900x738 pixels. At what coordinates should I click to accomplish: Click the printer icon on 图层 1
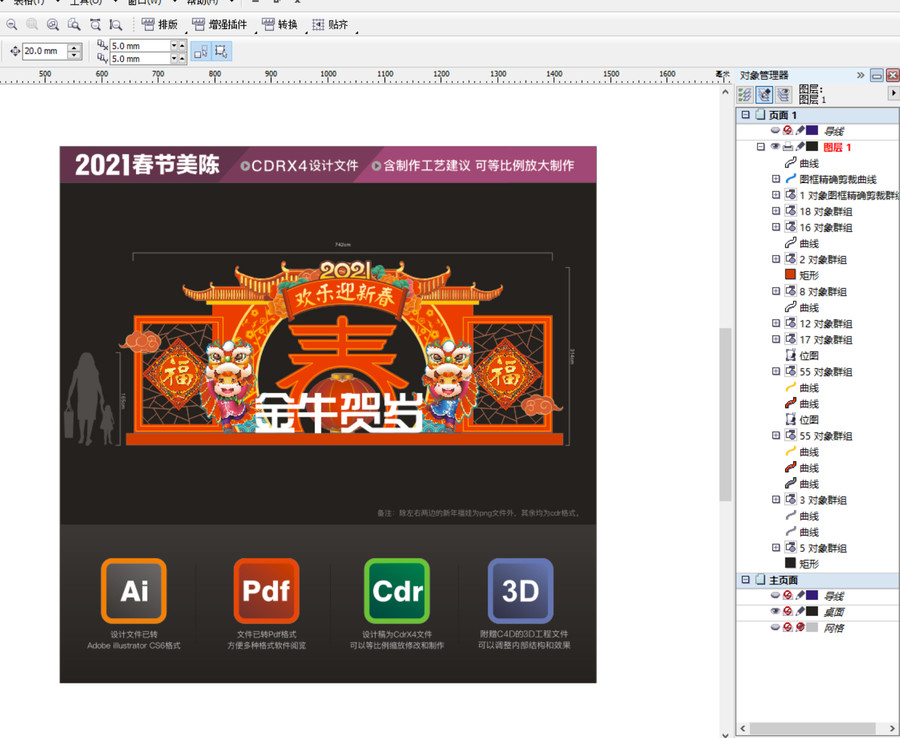788,147
